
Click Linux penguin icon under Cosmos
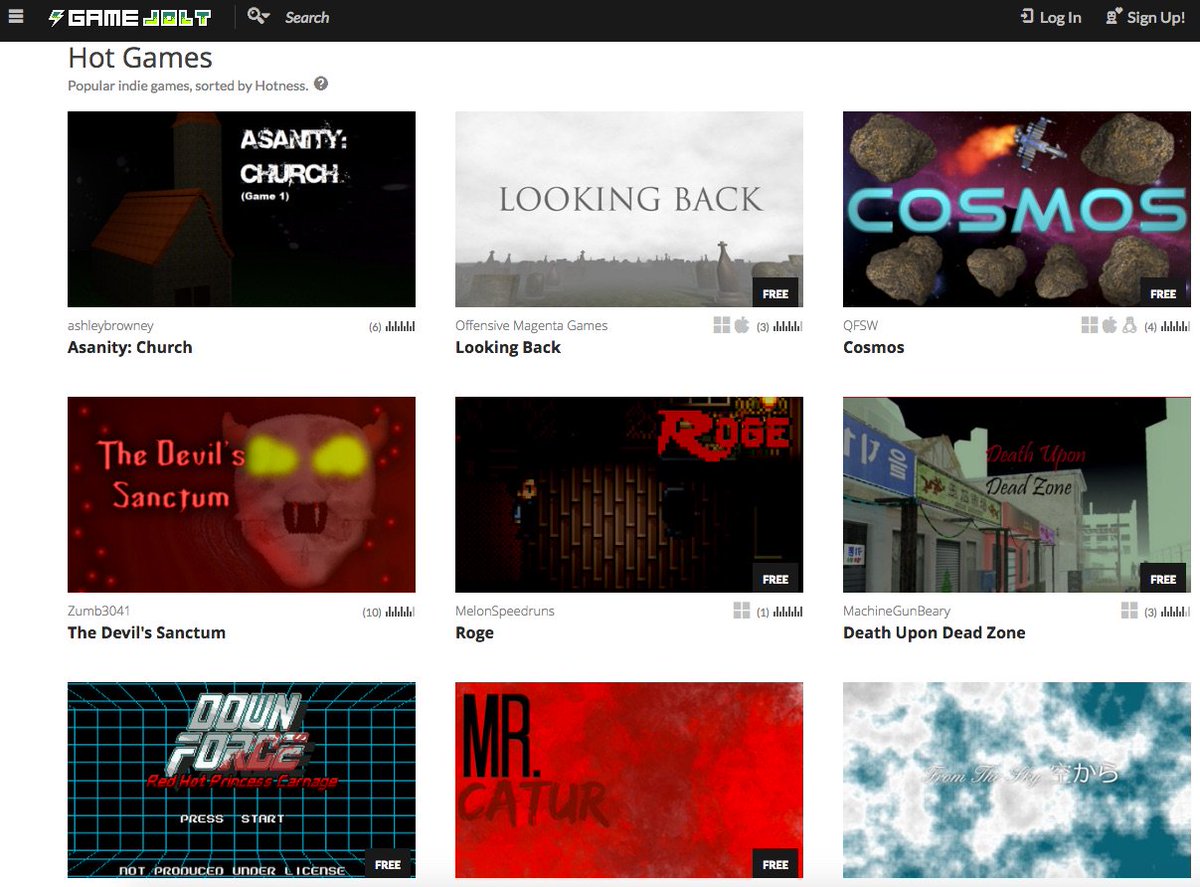click(1130, 325)
